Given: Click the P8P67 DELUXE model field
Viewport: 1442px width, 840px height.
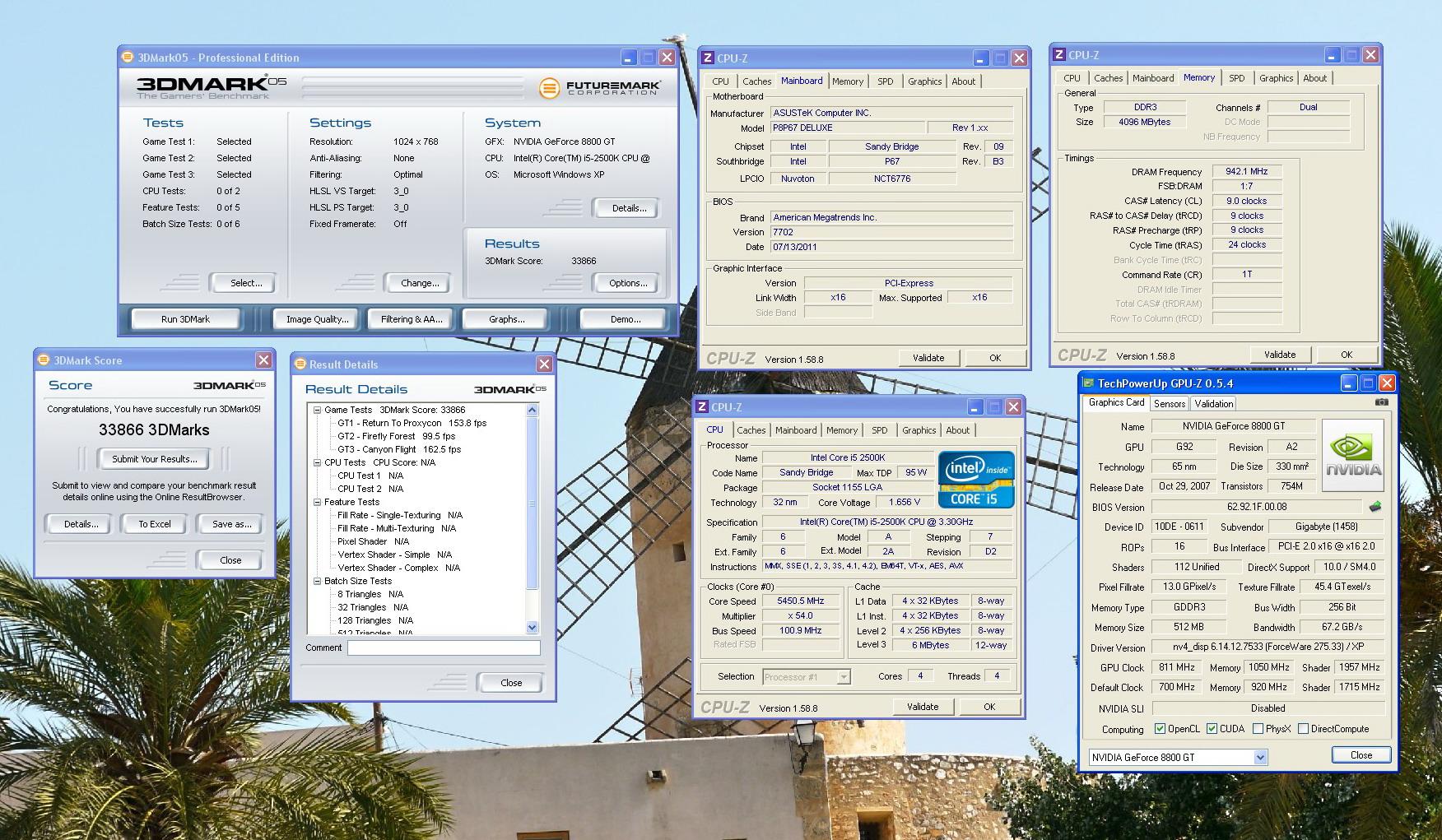Looking at the screenshot, I should tap(847, 128).
